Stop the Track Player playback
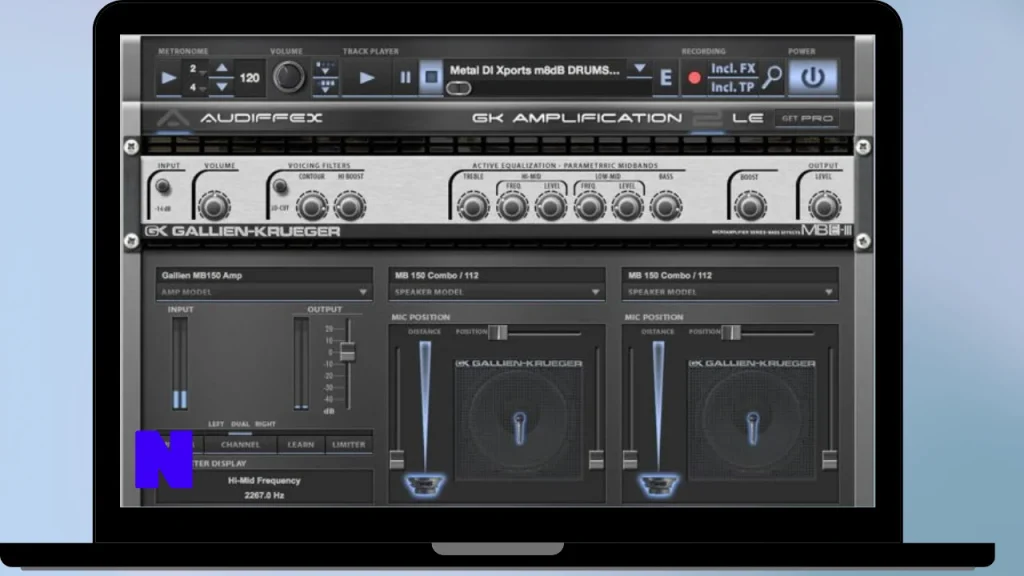This screenshot has height=576, width=1024. 431,77
